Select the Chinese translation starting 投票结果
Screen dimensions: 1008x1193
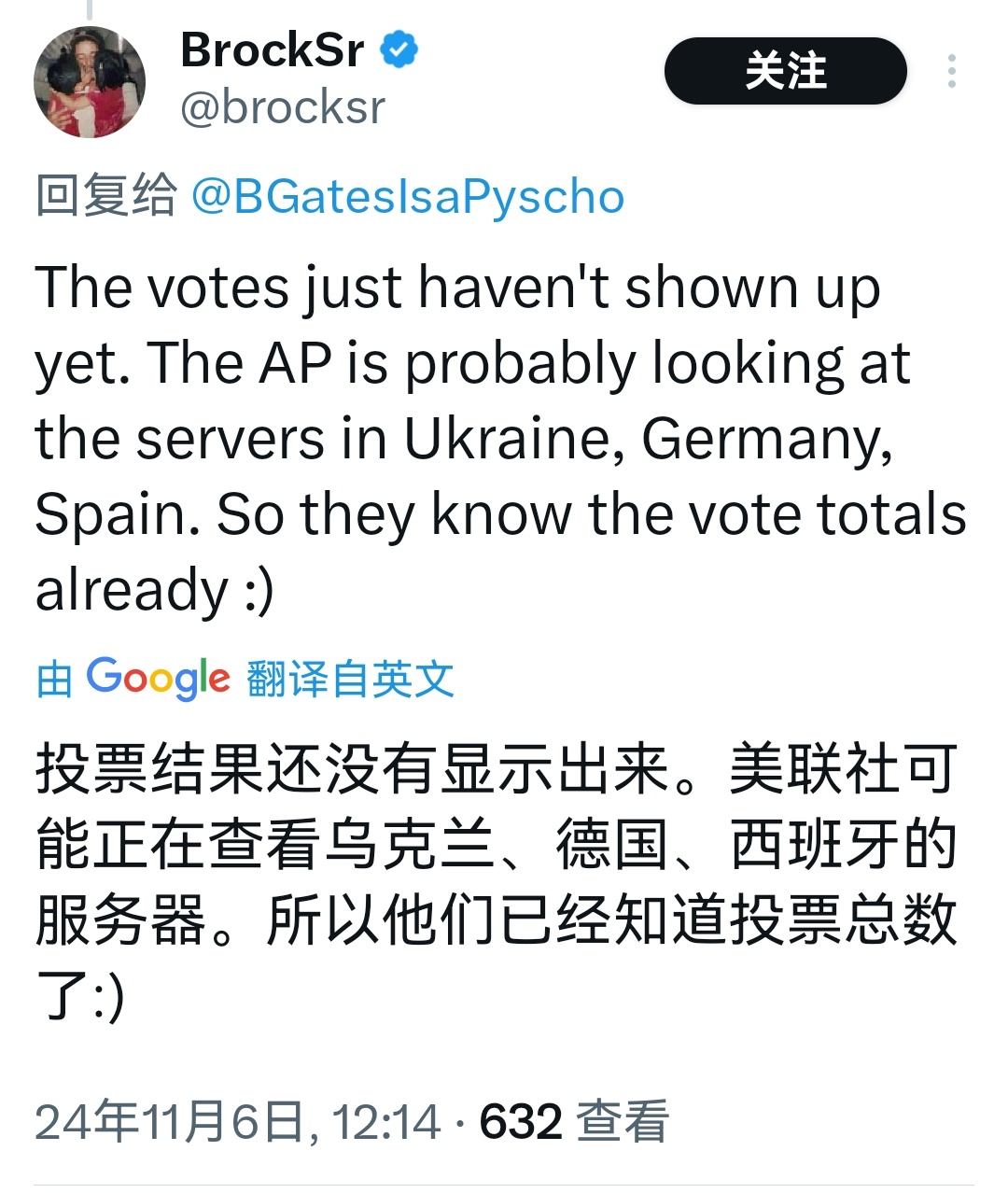[x=497, y=883]
